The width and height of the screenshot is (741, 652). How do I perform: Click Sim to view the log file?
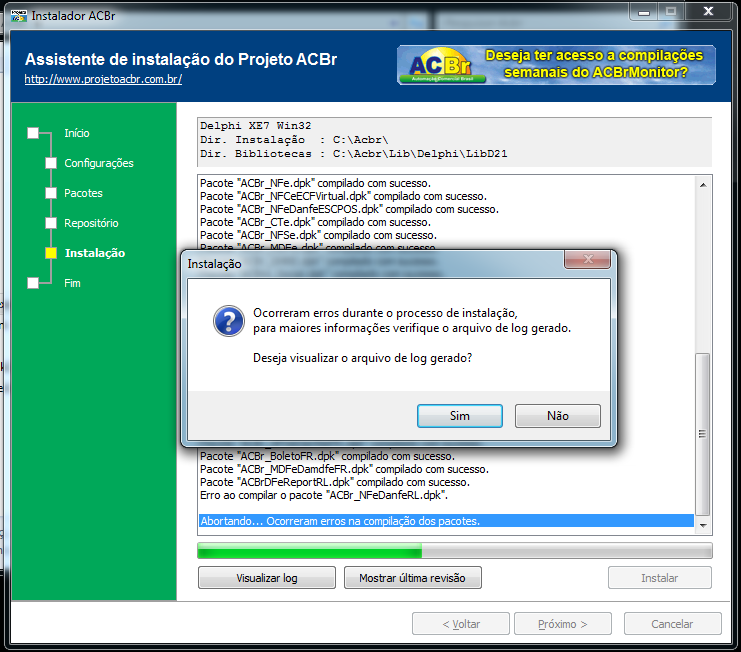pos(459,416)
